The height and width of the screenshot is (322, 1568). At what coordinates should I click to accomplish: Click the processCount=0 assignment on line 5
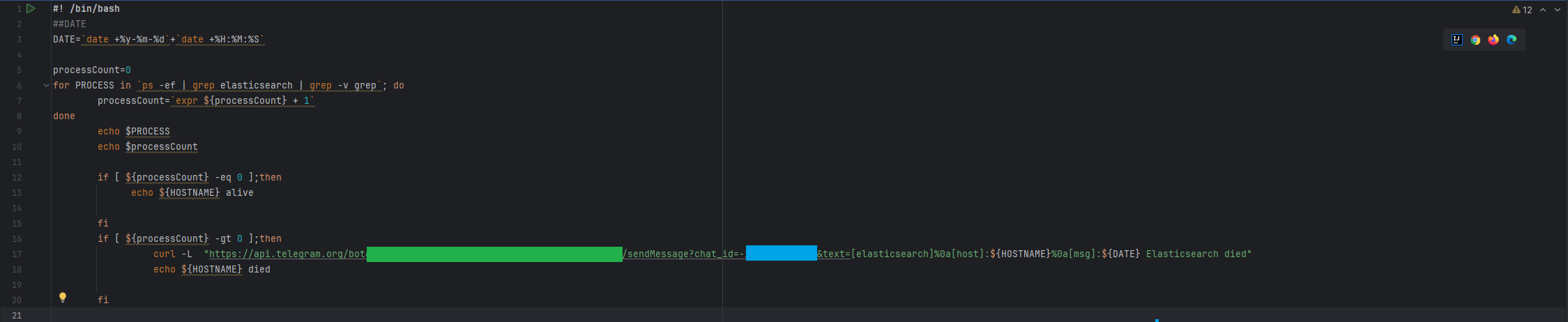point(91,70)
